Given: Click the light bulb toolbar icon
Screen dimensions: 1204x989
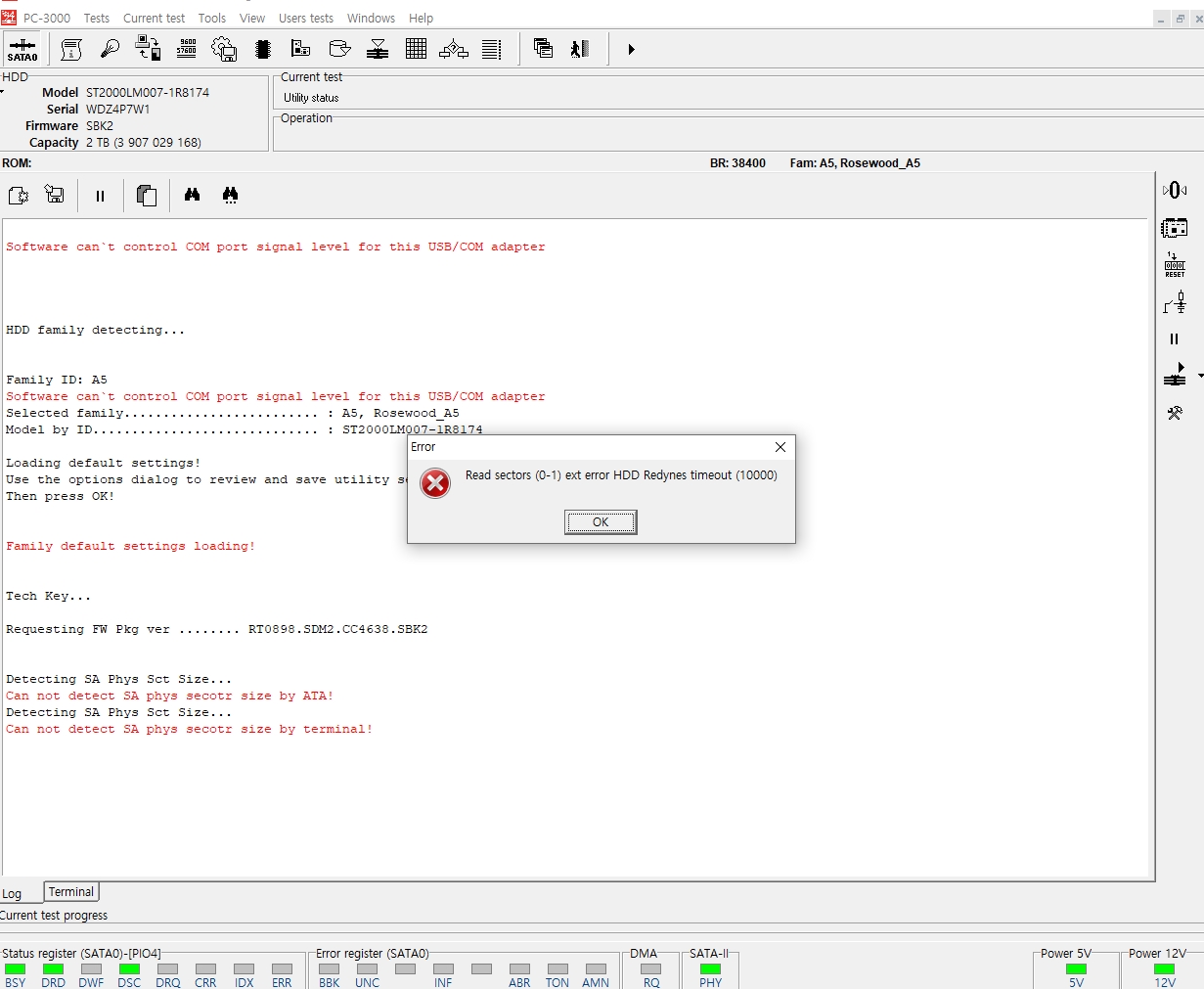Looking at the screenshot, I should [110, 49].
